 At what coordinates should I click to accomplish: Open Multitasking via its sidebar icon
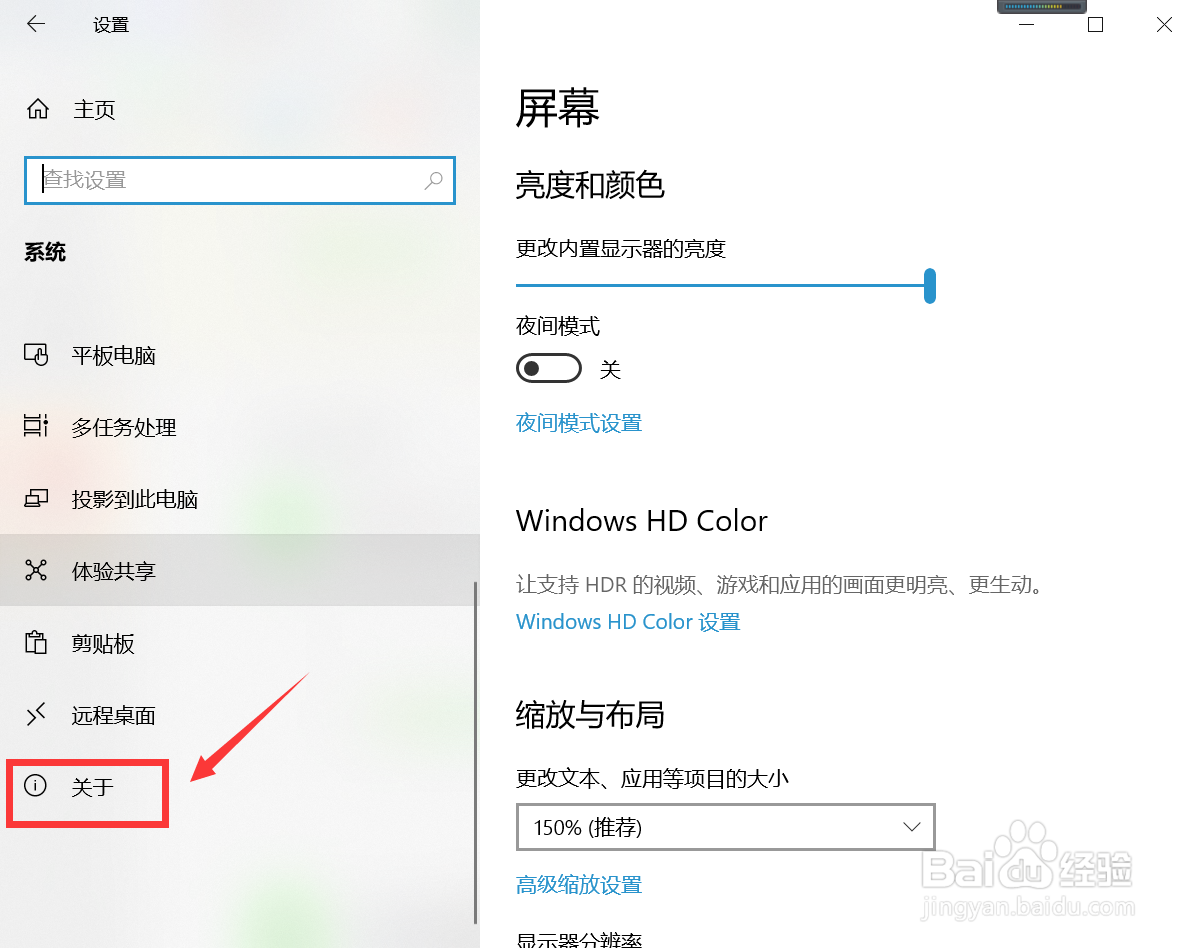tap(36, 427)
